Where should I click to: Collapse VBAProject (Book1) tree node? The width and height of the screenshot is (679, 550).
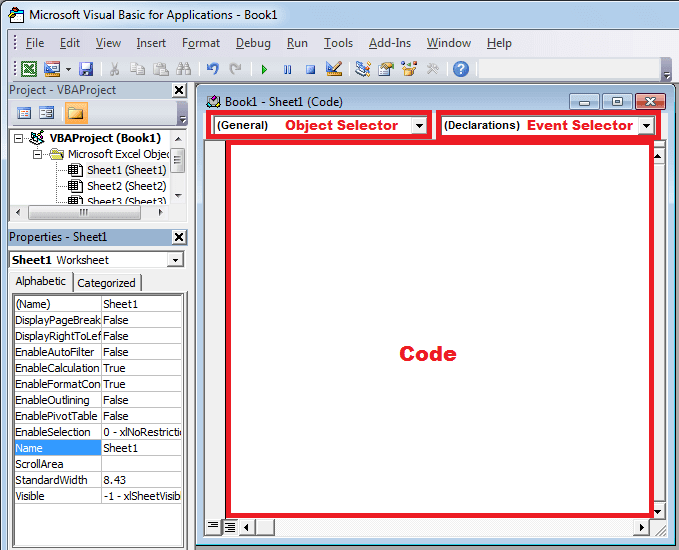pos(18,139)
